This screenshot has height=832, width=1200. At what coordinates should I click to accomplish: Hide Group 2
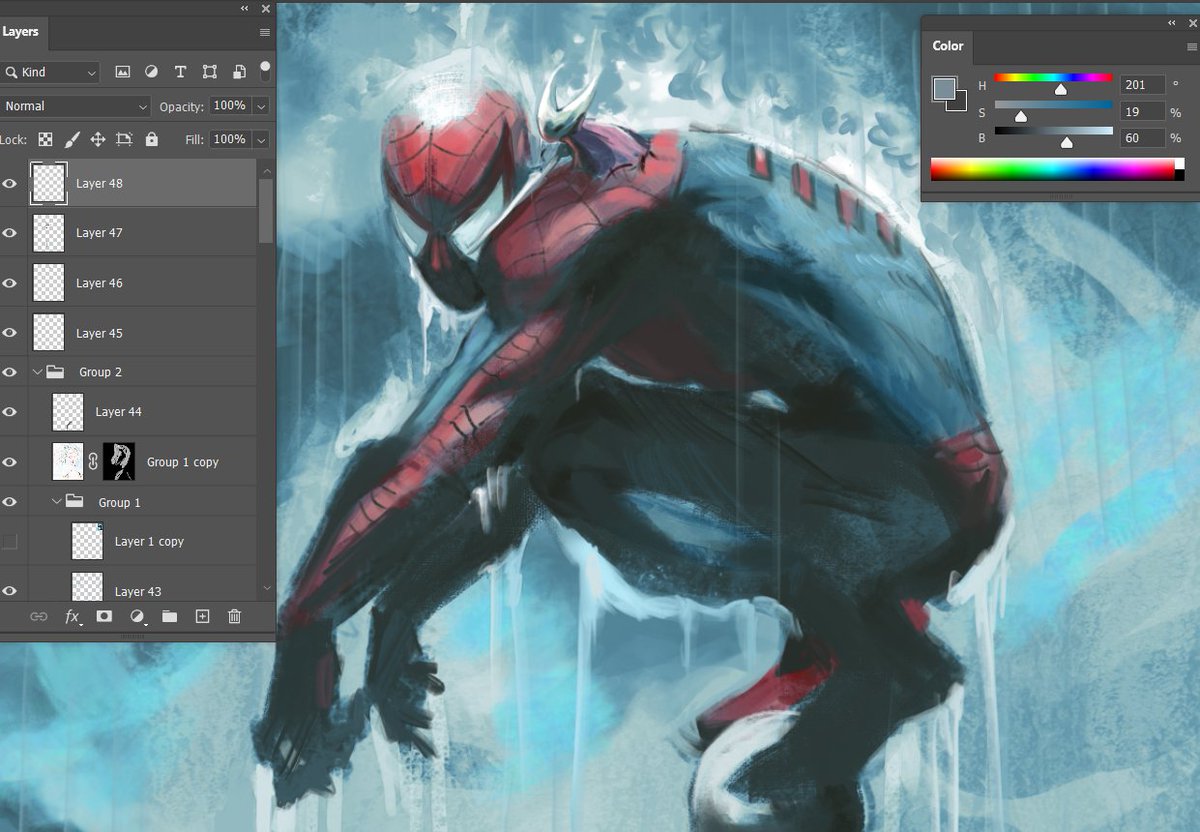10,372
